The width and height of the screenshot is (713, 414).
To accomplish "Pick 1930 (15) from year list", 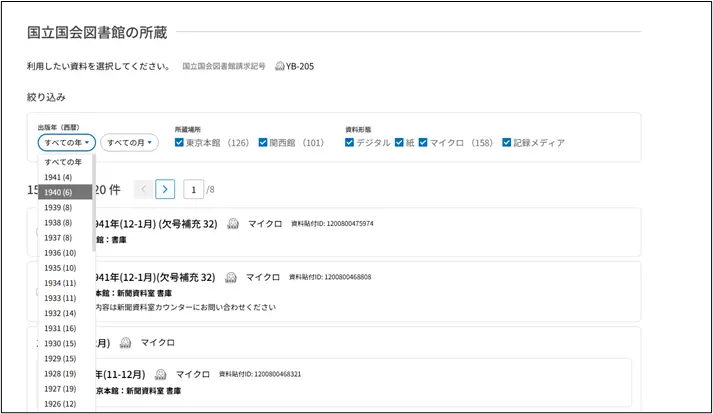I will (65, 343).
